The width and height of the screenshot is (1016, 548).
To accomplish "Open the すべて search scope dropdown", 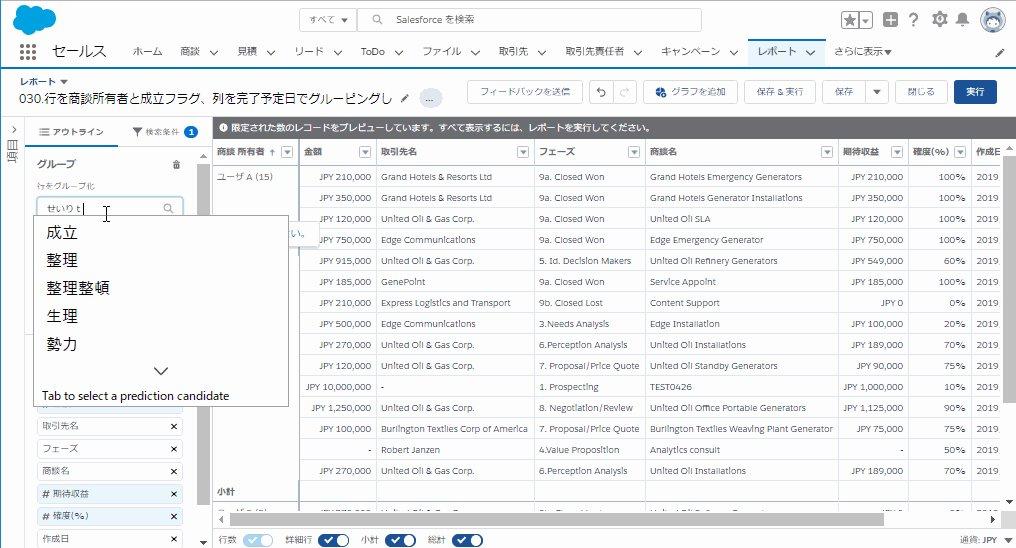I will 328,19.
